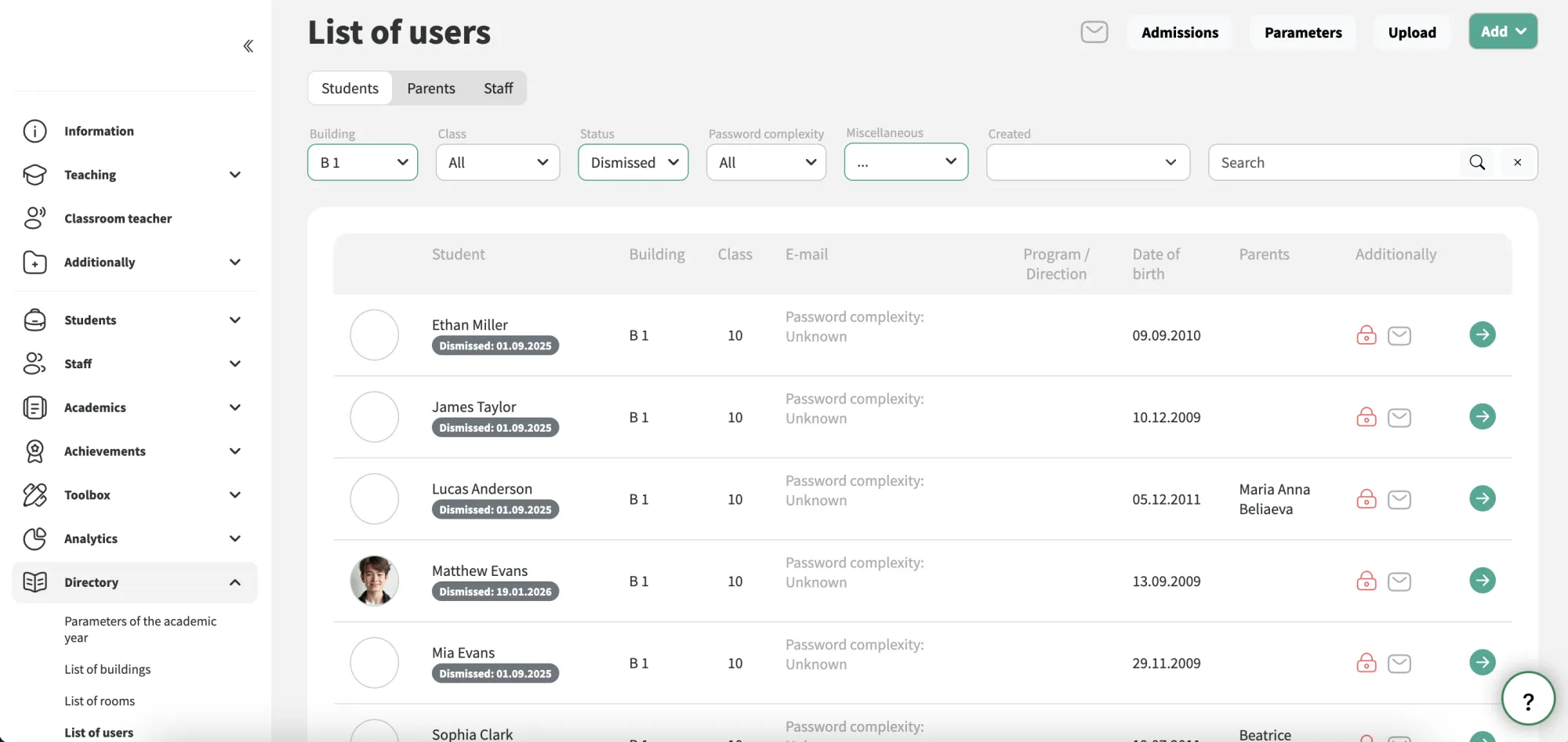This screenshot has height=742, width=1568.
Task: Open the Status dropdown showing Dismissed
Action: click(633, 162)
